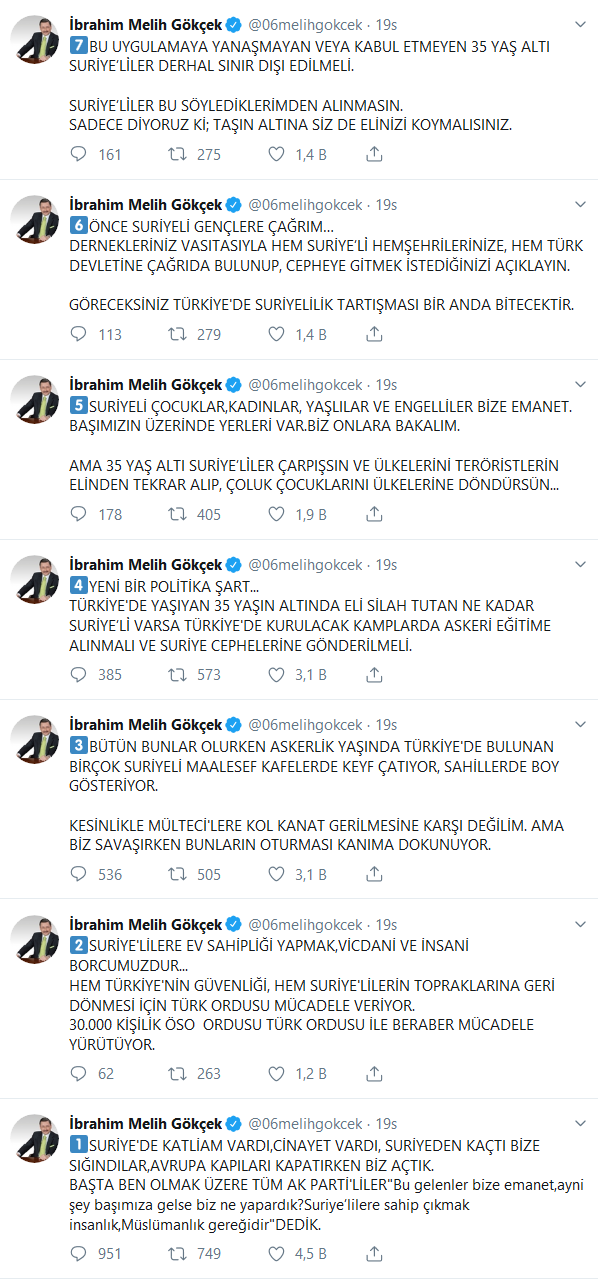The image size is (598, 1283).
Task: Like tweet 3 showing 3,1 B likes
Action: [x=277, y=874]
